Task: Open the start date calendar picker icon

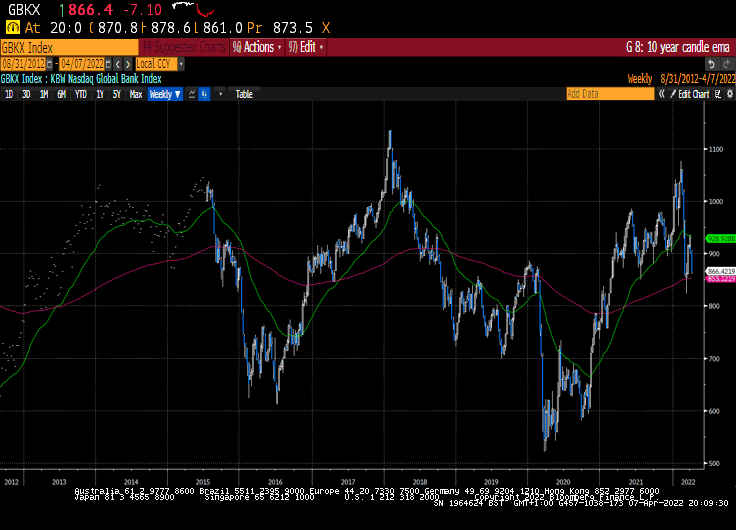Action: 50,64
